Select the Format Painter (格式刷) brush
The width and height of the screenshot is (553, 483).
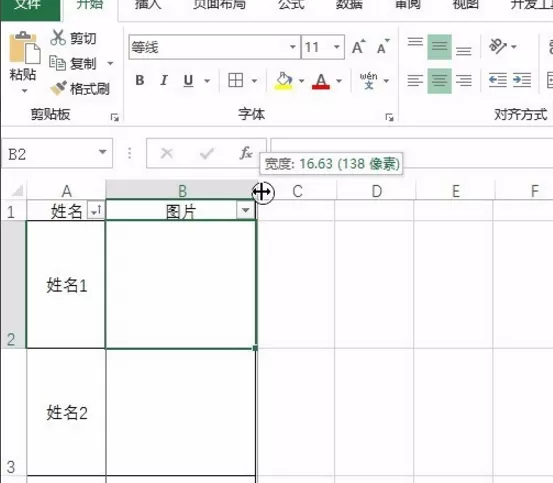click(x=58, y=88)
